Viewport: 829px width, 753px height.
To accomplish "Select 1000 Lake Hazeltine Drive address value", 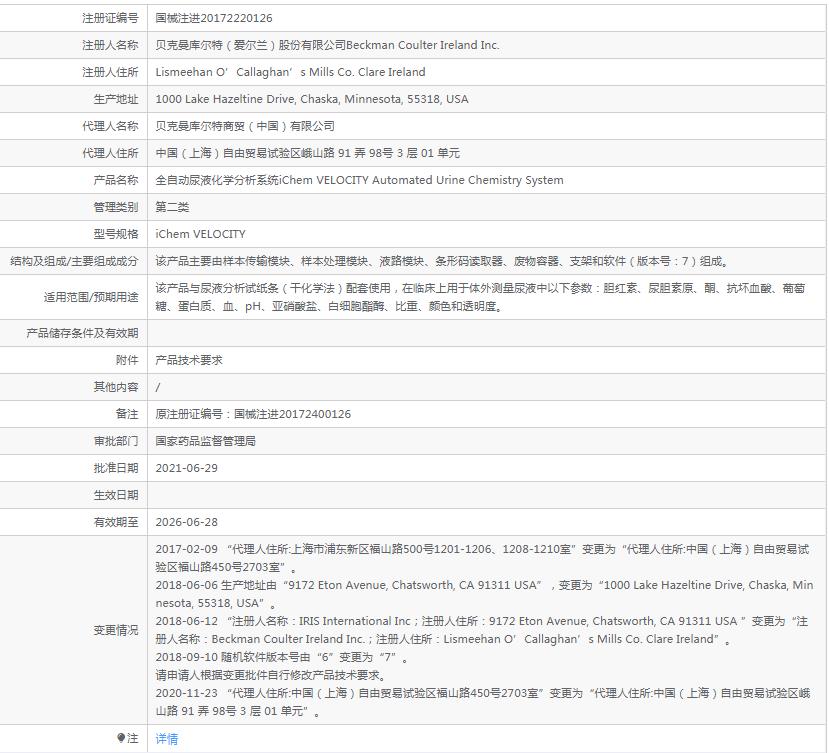I will 312,99.
